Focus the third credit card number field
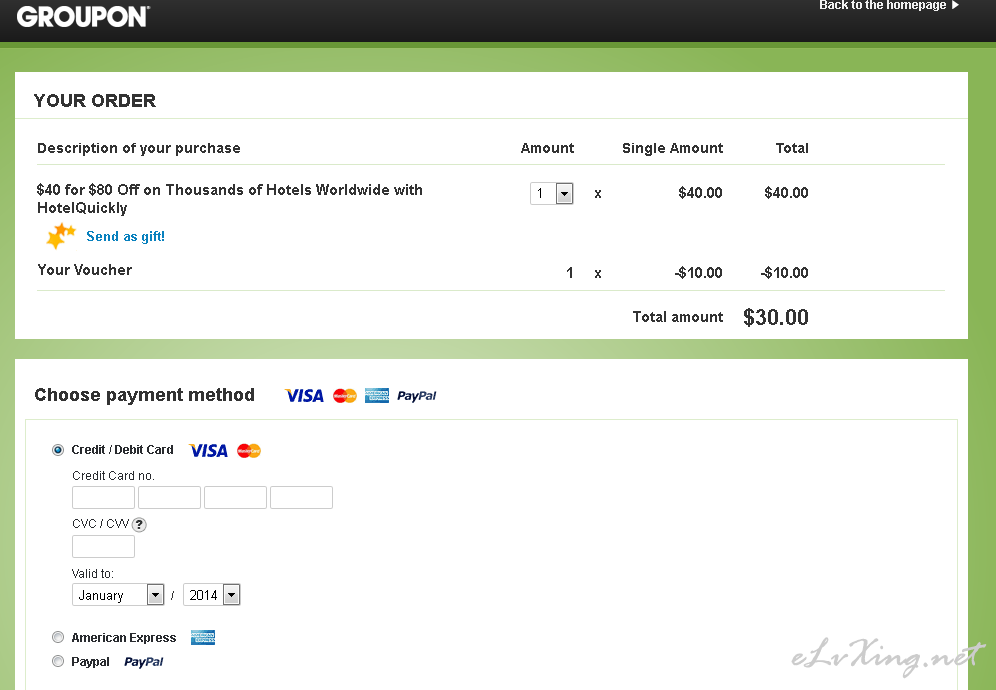Screen dimensions: 996x690 point(236,497)
